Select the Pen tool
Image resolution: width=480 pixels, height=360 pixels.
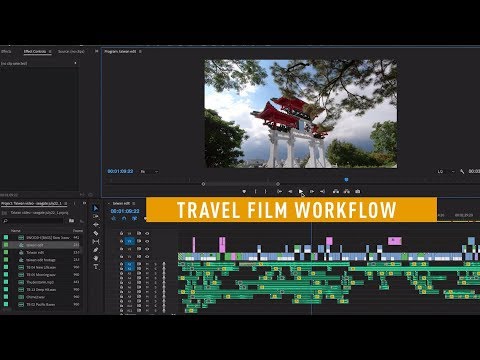(x=96, y=250)
